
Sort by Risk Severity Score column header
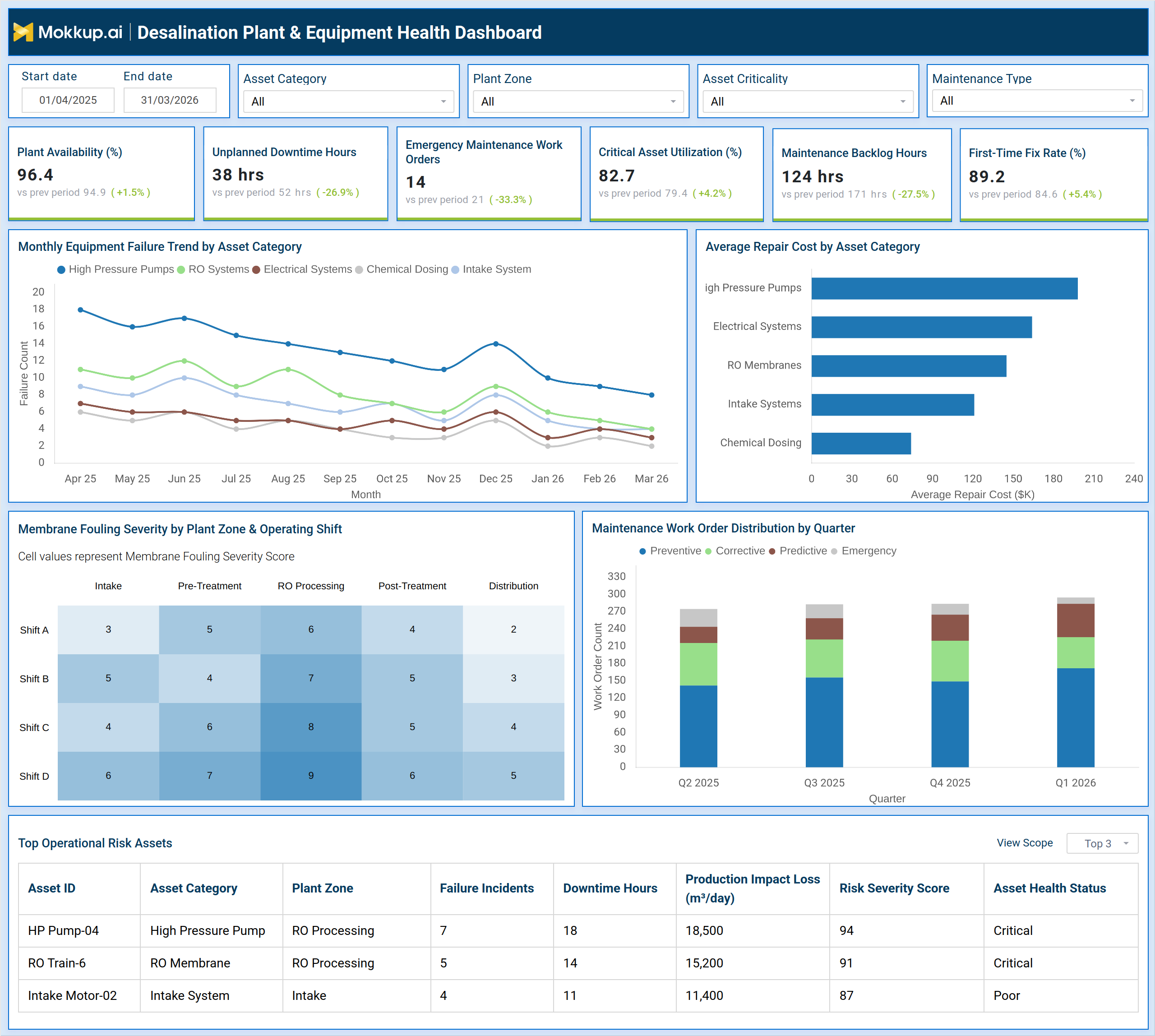tap(907, 888)
